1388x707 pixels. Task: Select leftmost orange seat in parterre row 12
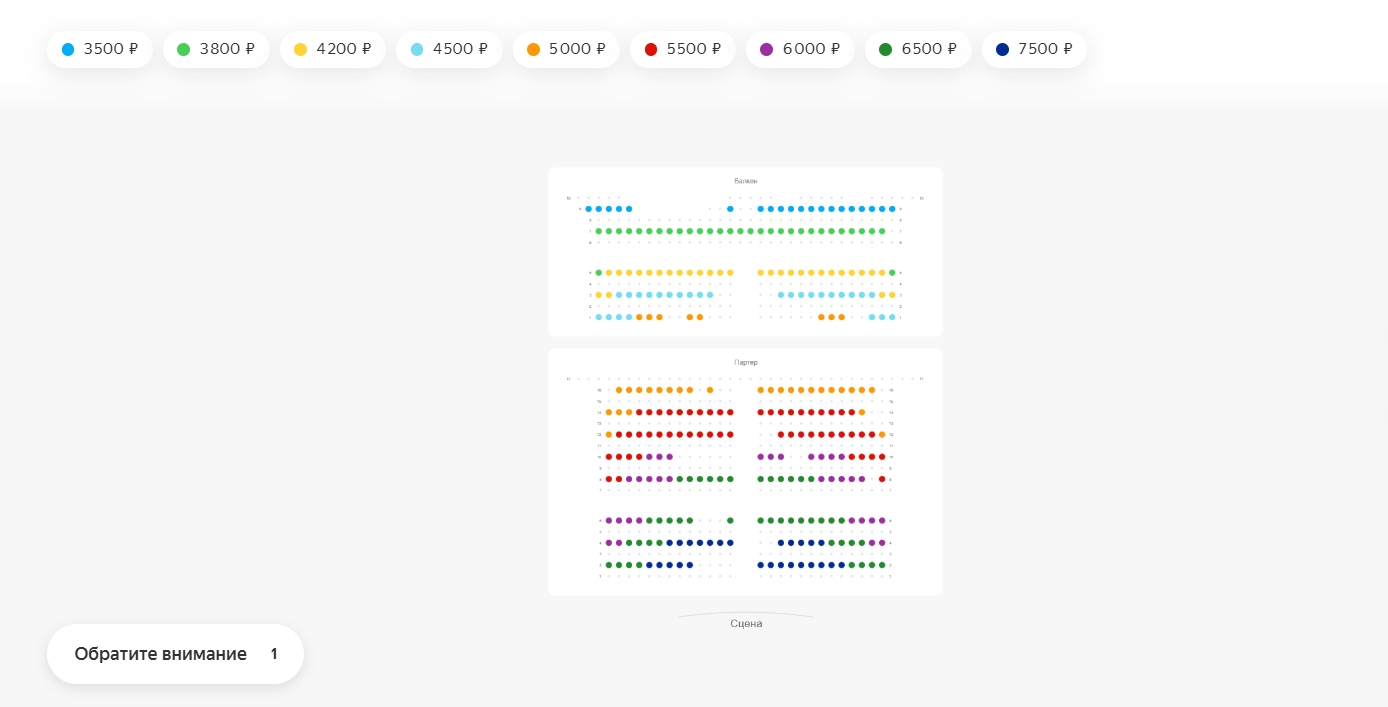click(608, 434)
